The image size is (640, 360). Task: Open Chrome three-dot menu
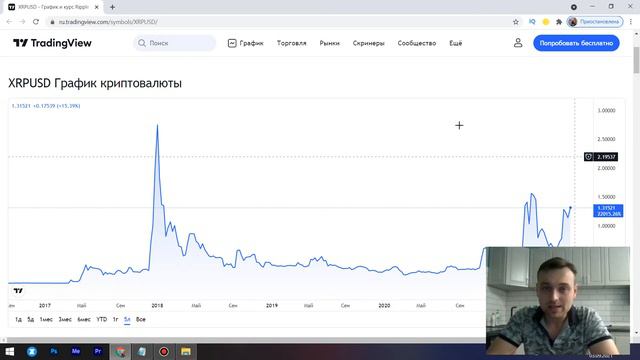point(631,22)
